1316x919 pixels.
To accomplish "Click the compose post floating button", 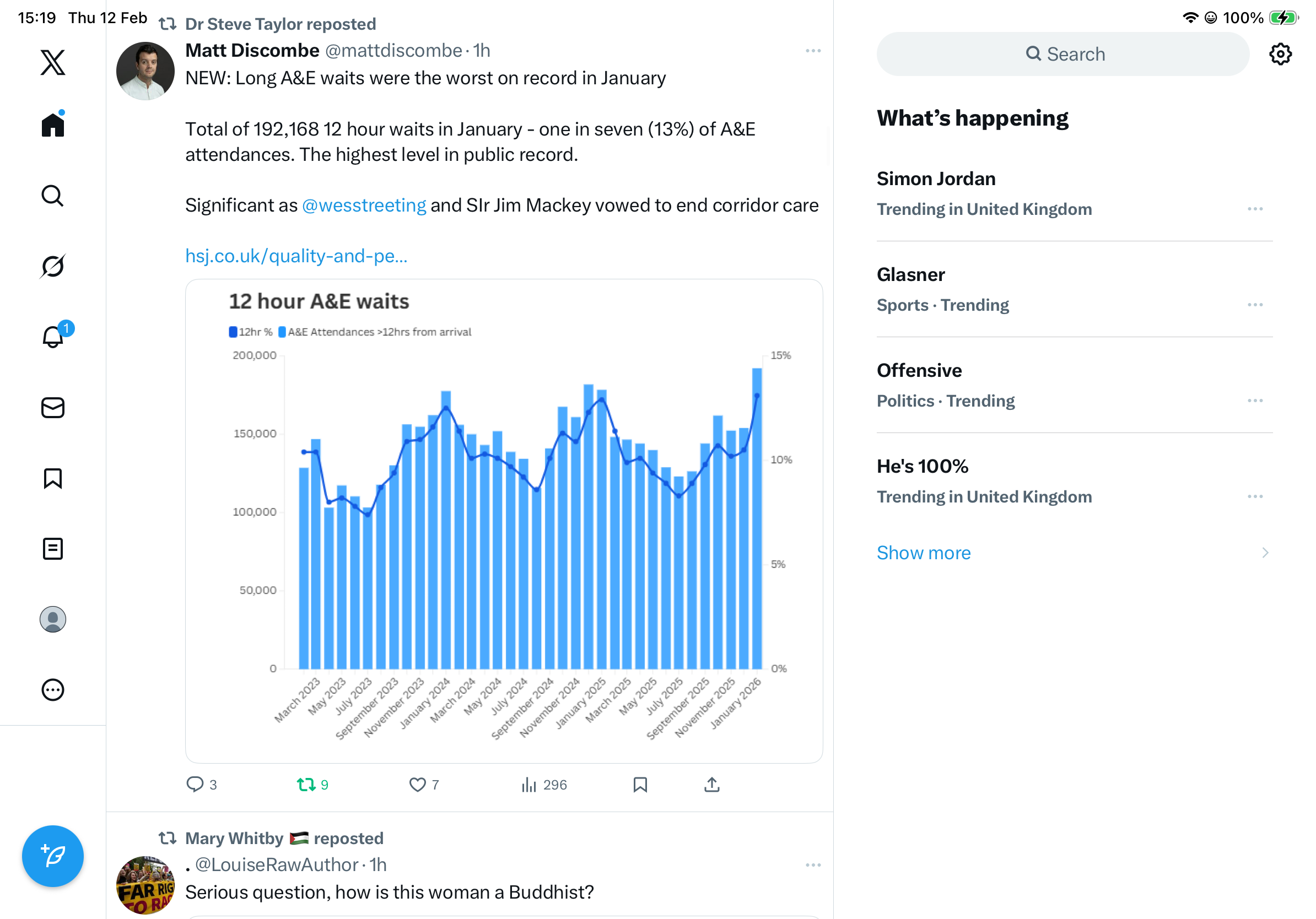I will coord(53,856).
